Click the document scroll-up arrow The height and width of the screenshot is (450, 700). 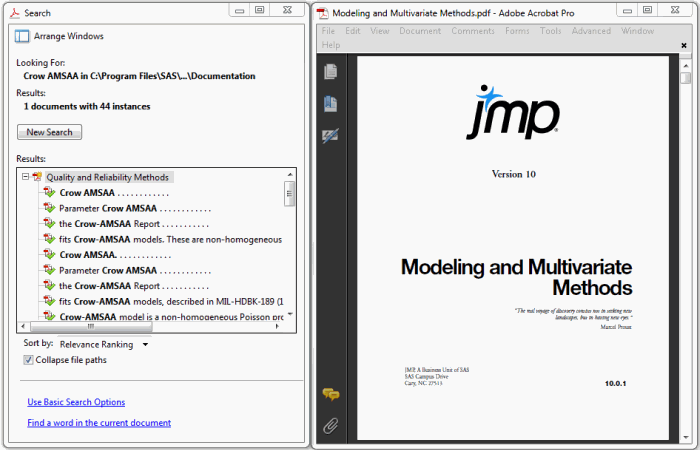[686, 66]
